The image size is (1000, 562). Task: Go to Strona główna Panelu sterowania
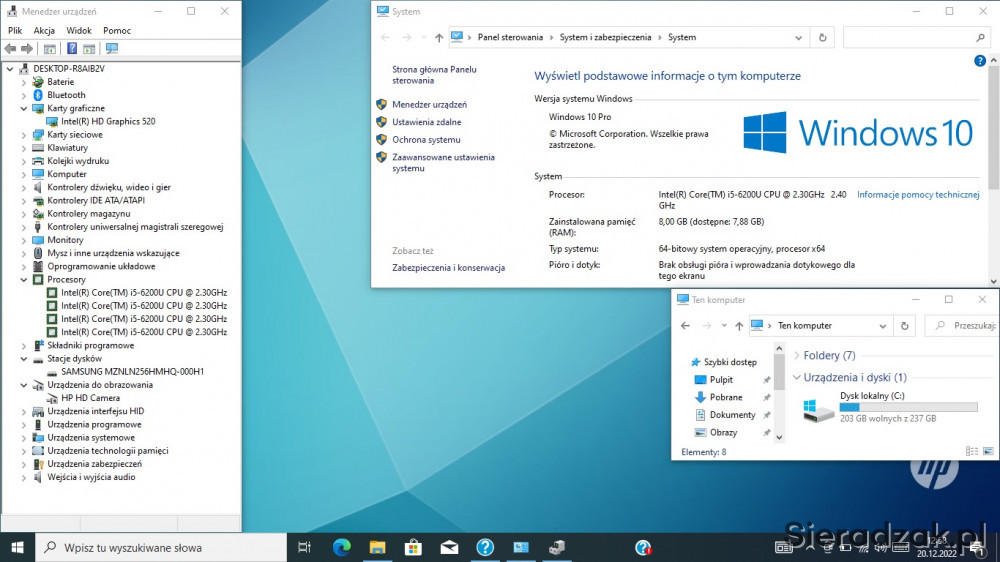[434, 75]
